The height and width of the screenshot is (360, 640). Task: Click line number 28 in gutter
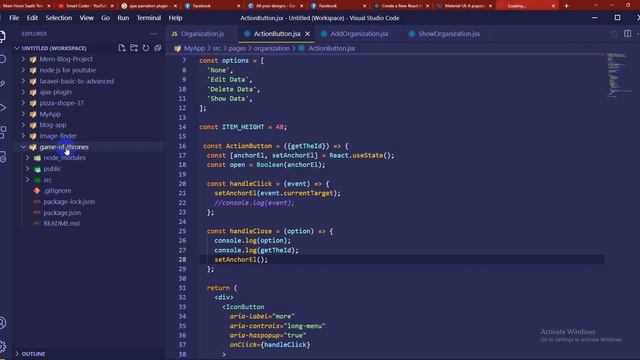click(x=182, y=260)
